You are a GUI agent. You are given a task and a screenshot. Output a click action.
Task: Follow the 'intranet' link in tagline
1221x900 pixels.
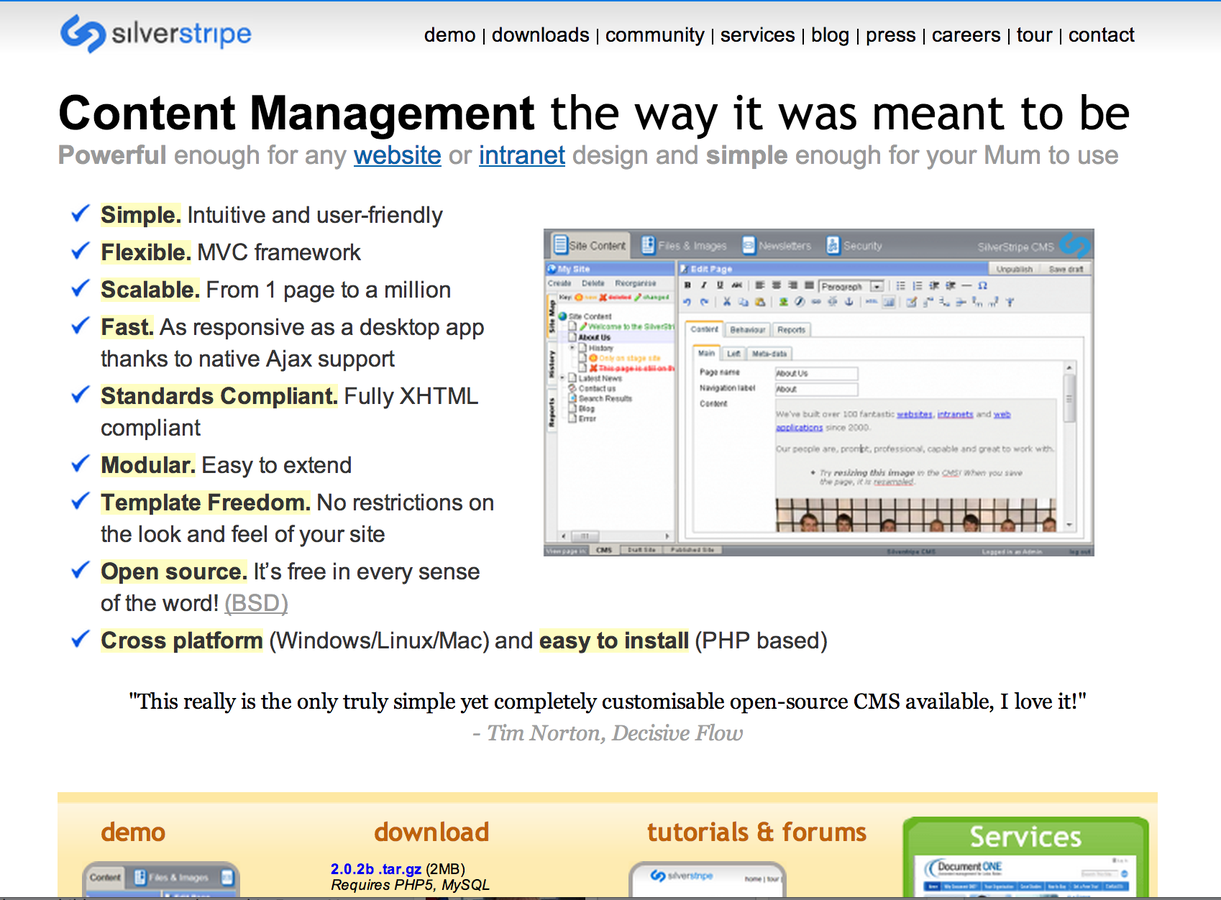coord(522,156)
